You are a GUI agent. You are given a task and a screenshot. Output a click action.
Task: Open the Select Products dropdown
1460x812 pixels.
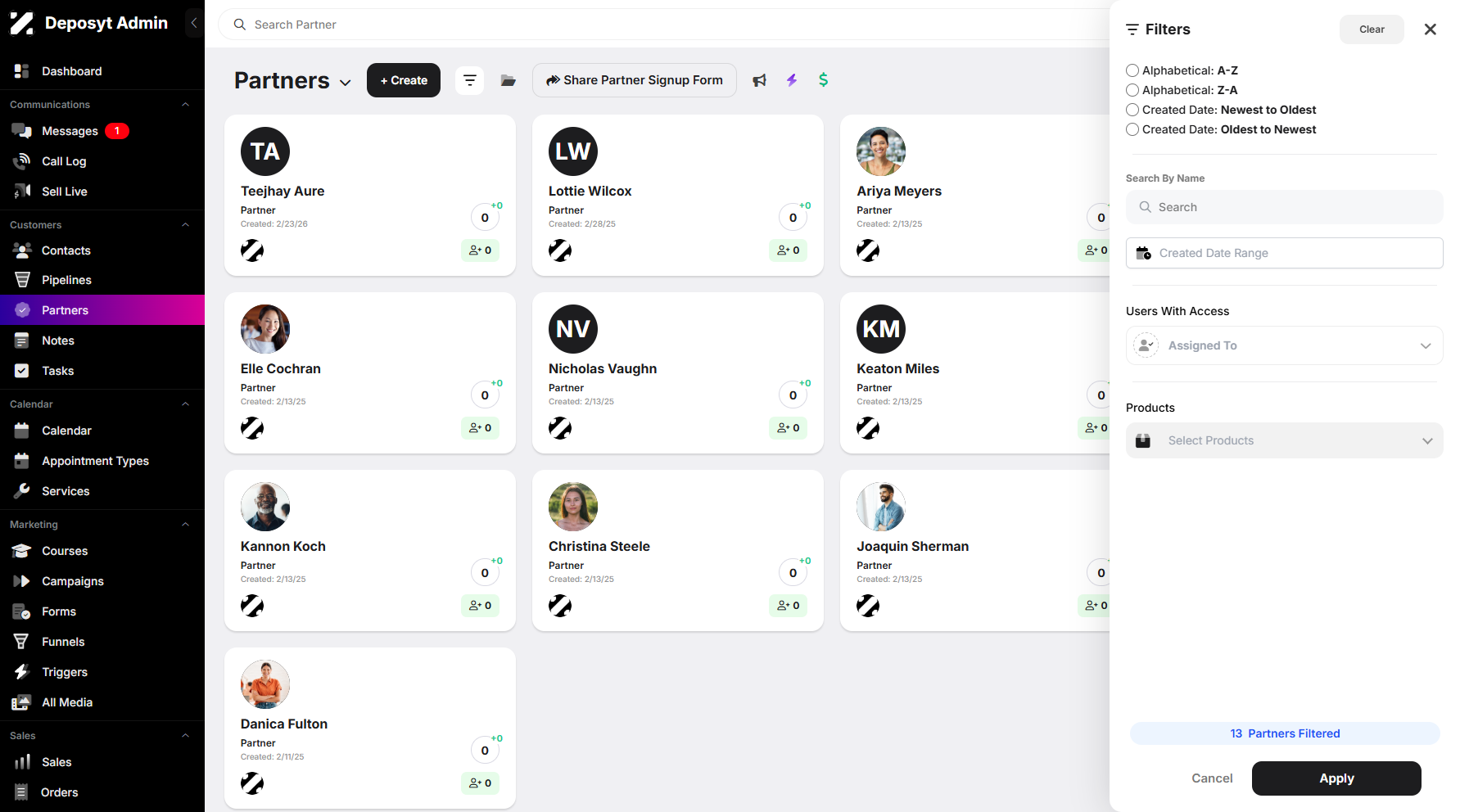pos(1284,440)
